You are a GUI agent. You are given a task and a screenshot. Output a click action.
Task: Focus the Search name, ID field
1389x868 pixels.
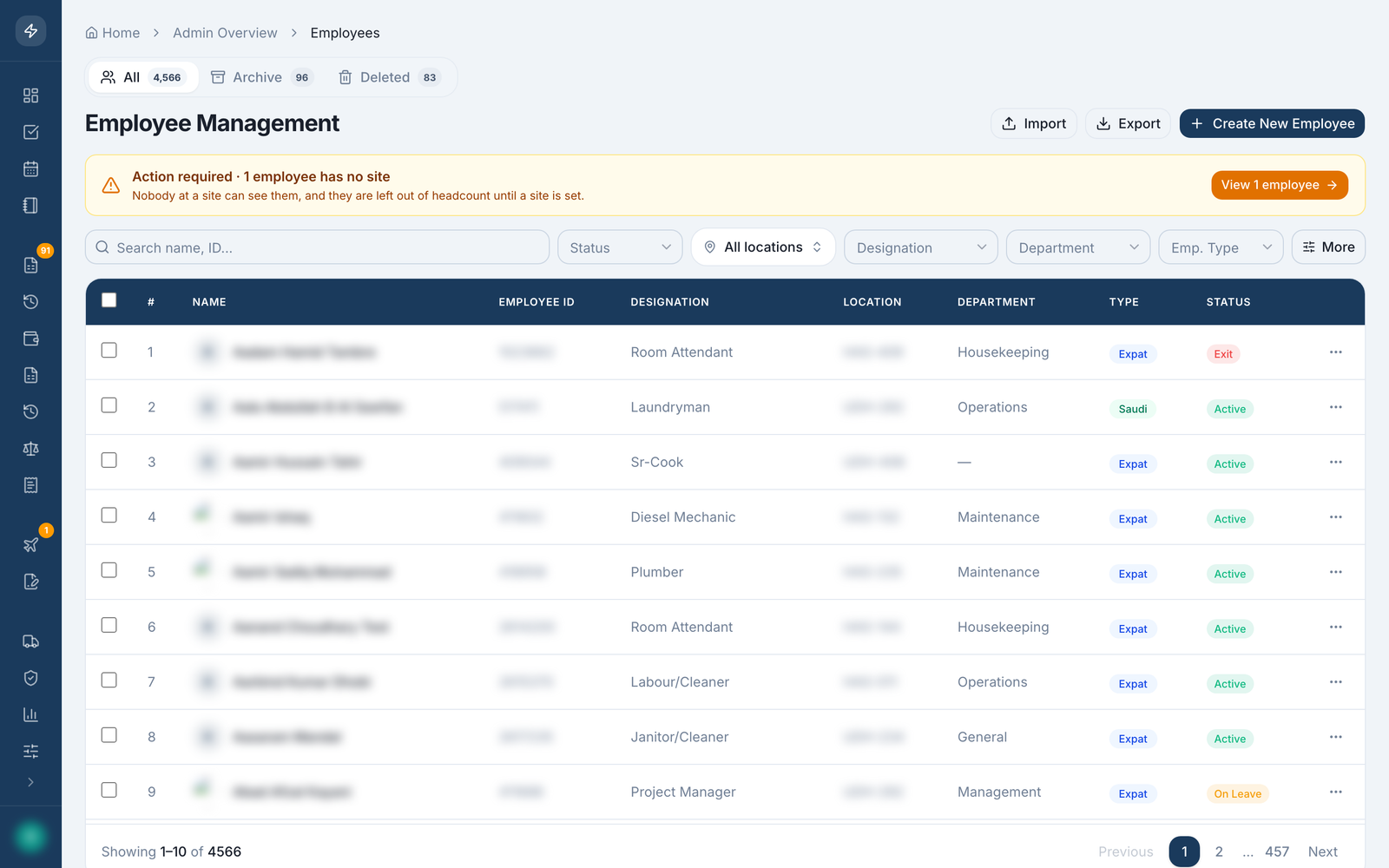point(317,247)
